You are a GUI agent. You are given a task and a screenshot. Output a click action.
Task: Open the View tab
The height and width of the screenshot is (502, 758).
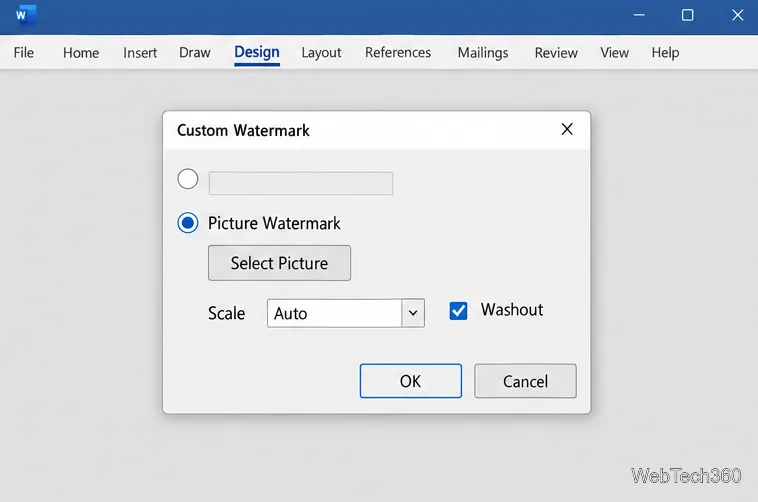click(x=614, y=52)
